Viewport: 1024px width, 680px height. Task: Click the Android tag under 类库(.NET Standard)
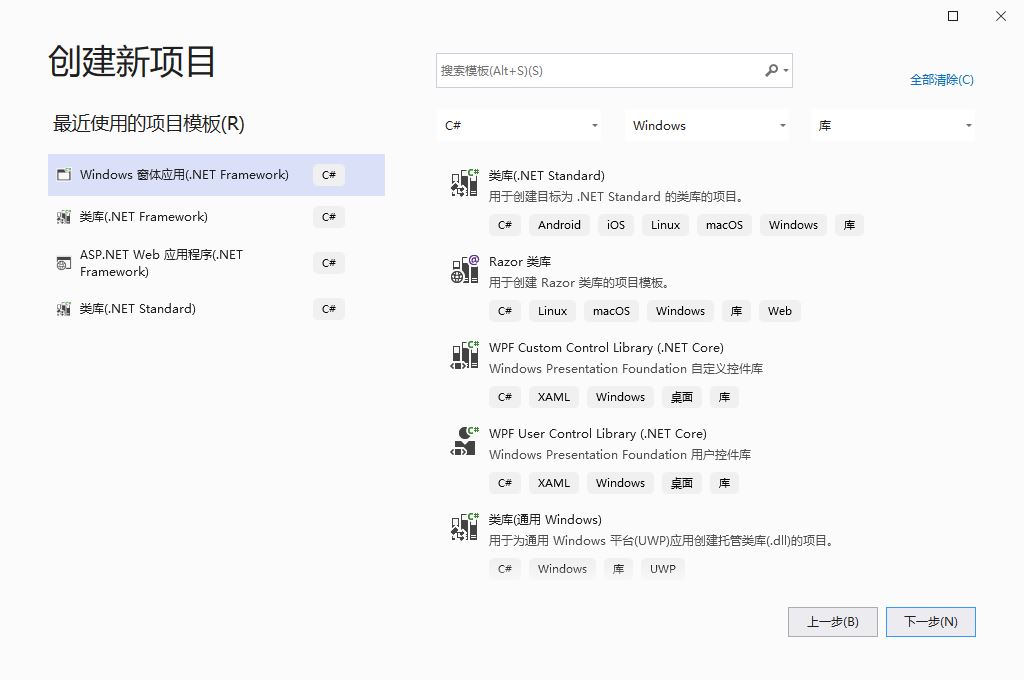pos(559,225)
